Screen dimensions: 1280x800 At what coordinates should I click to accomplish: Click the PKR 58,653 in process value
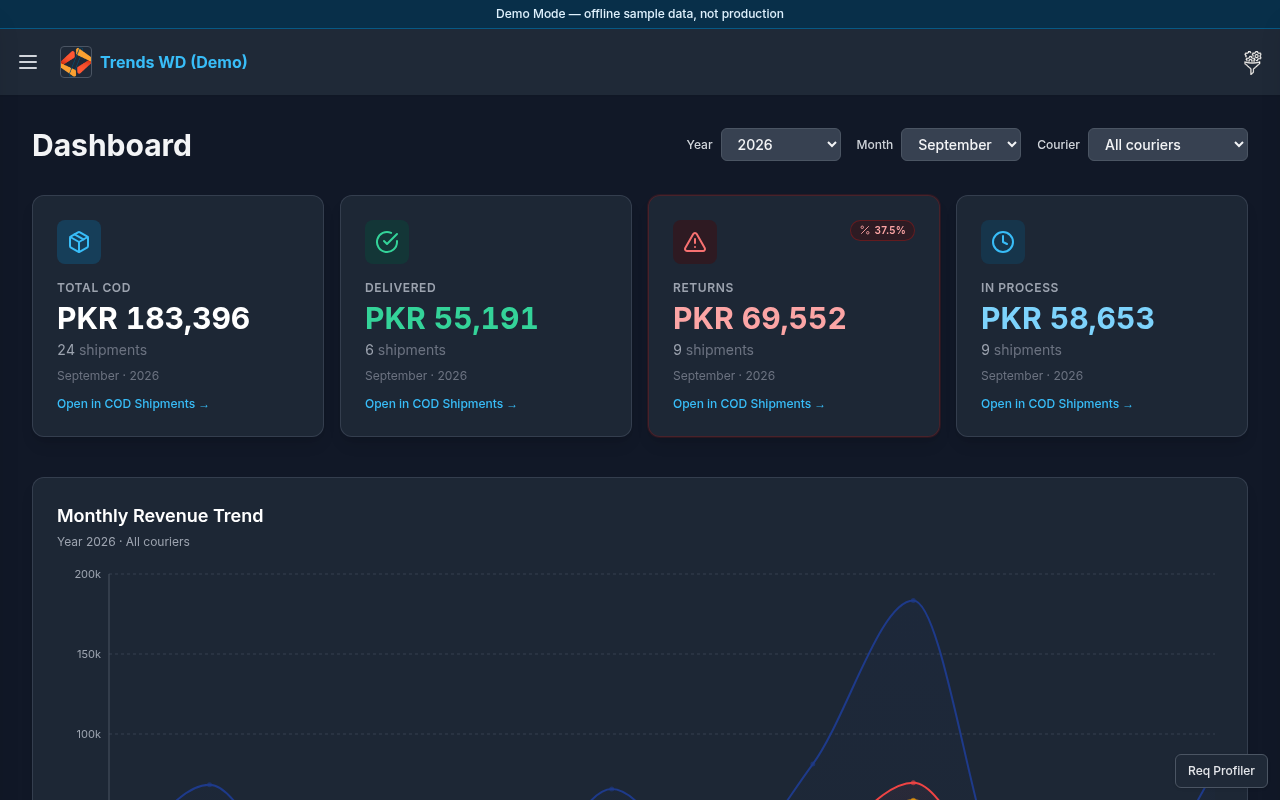point(1068,318)
